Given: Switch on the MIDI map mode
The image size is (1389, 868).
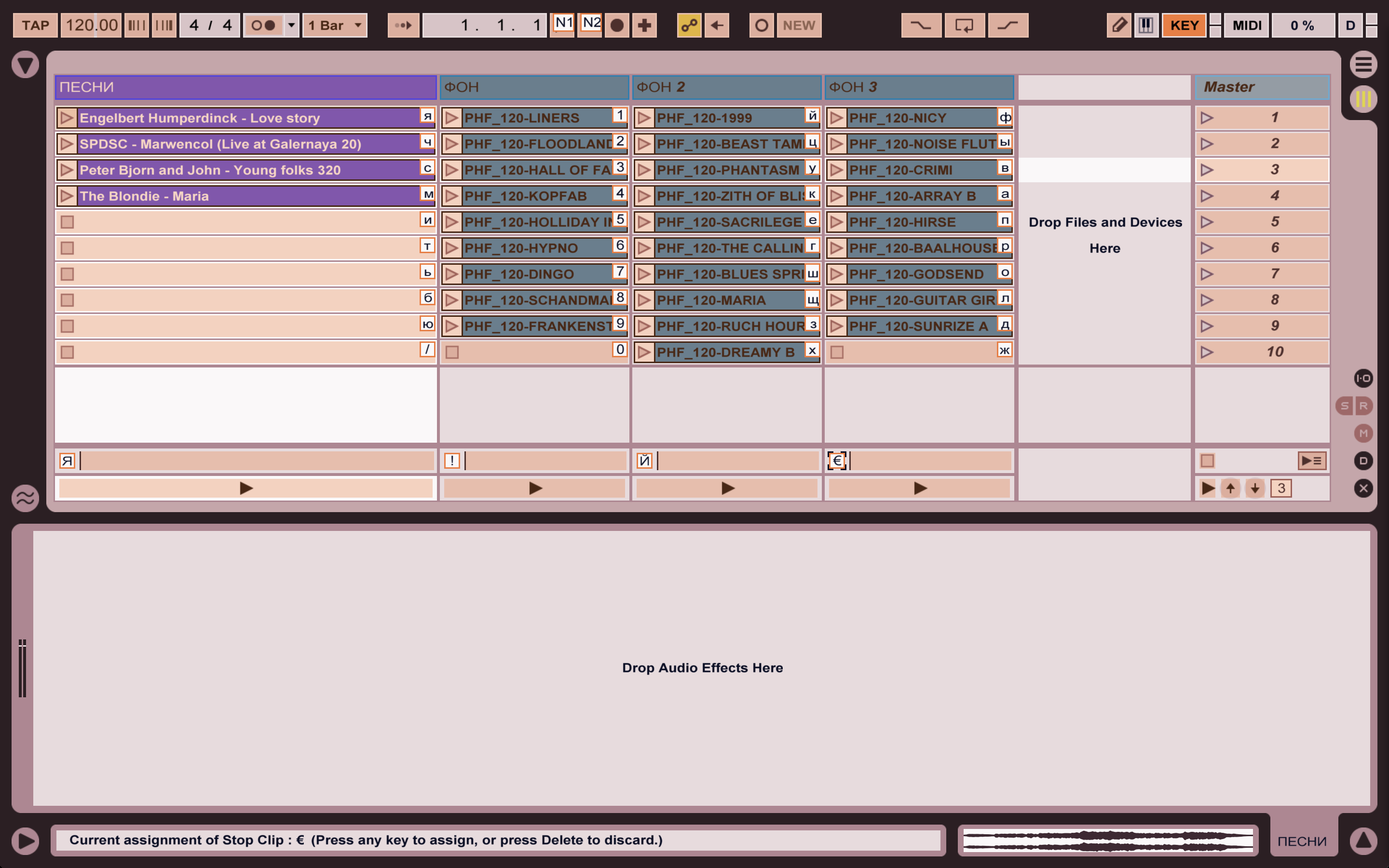Looking at the screenshot, I should 1246,25.
